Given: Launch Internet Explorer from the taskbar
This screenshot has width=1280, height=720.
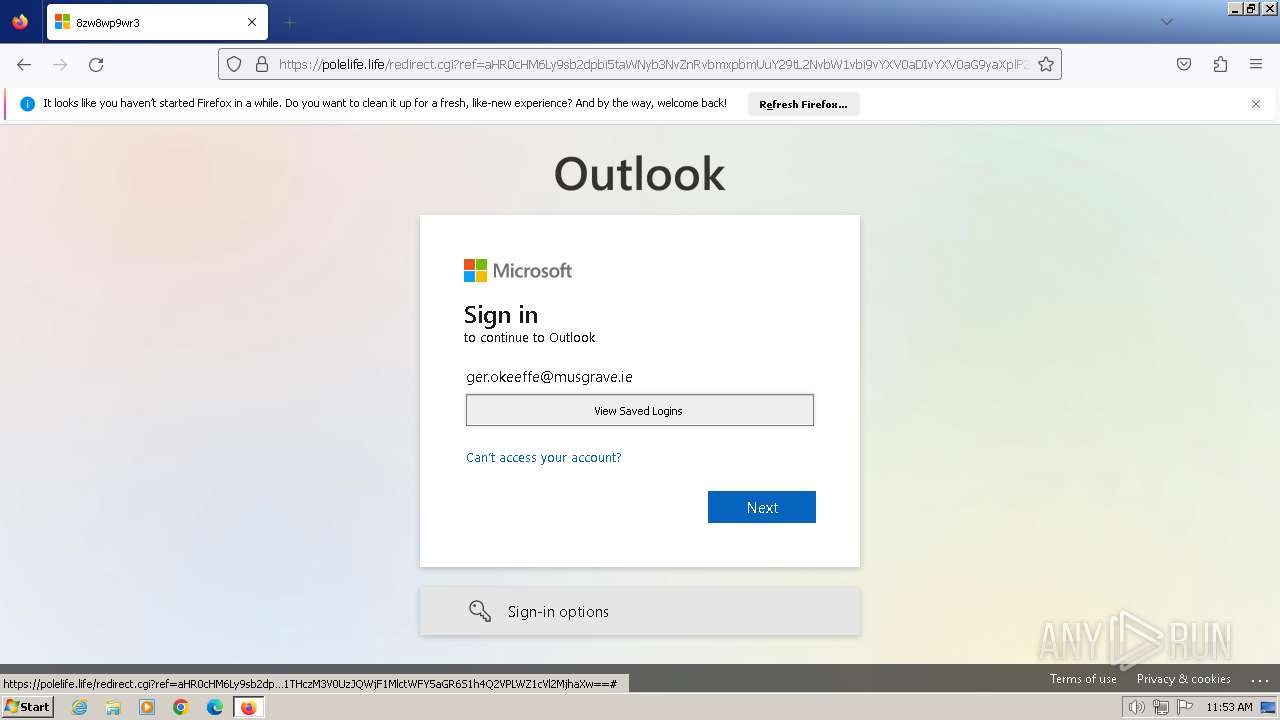Looking at the screenshot, I should coord(79,707).
